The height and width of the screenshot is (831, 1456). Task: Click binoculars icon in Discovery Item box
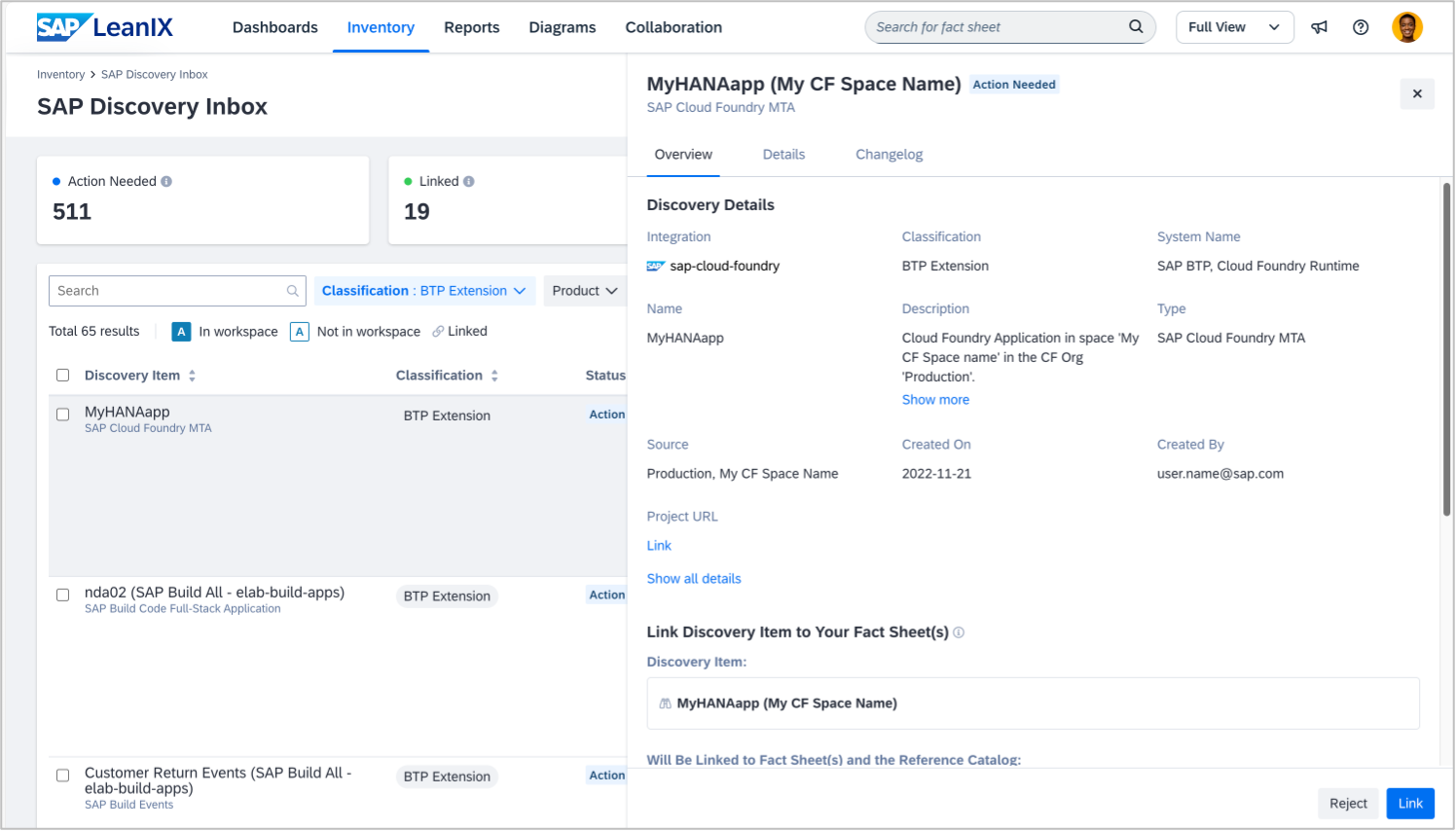click(666, 704)
